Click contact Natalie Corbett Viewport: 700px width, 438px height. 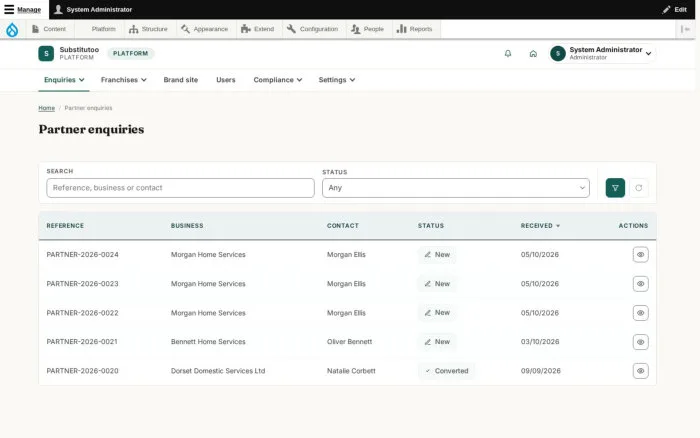click(351, 371)
